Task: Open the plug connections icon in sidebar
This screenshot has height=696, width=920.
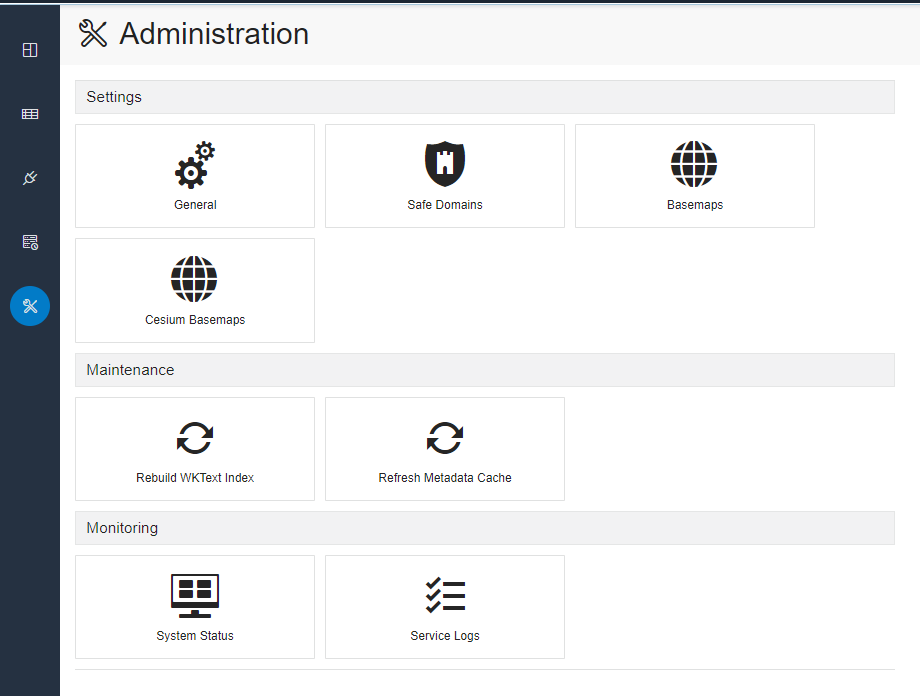Action: pos(30,178)
